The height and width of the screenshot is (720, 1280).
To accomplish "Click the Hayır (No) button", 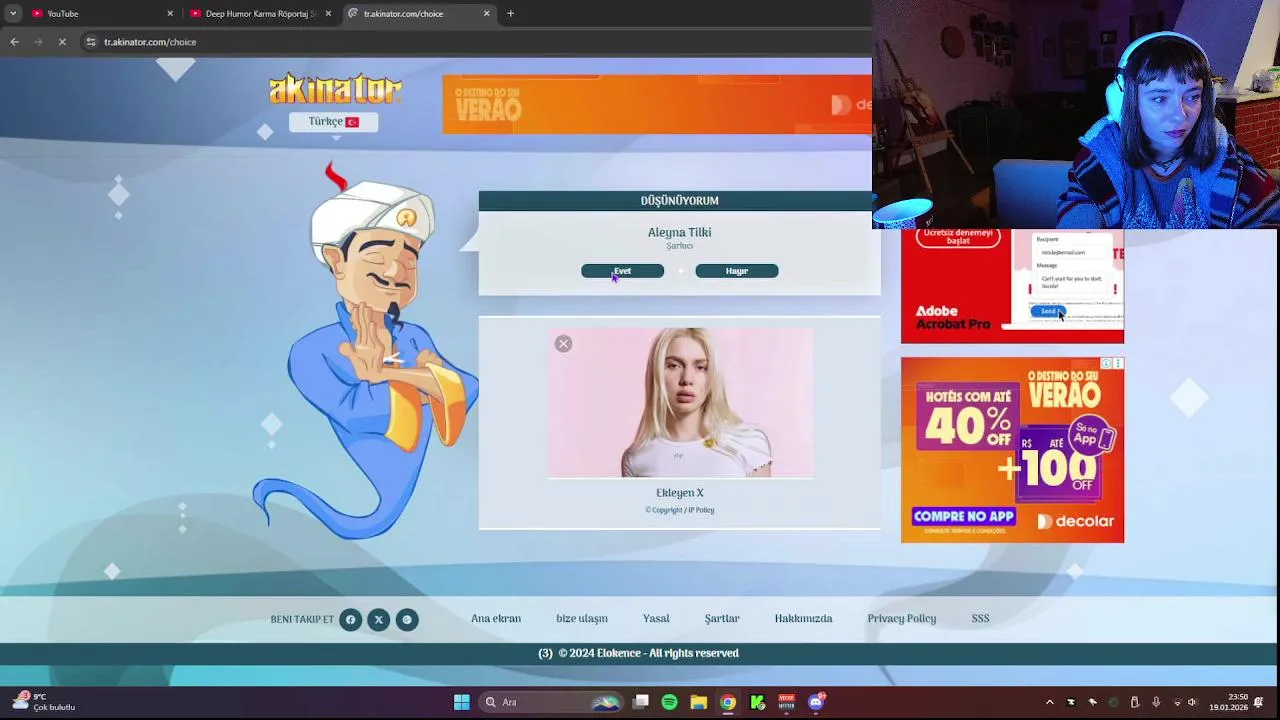I will click(737, 271).
